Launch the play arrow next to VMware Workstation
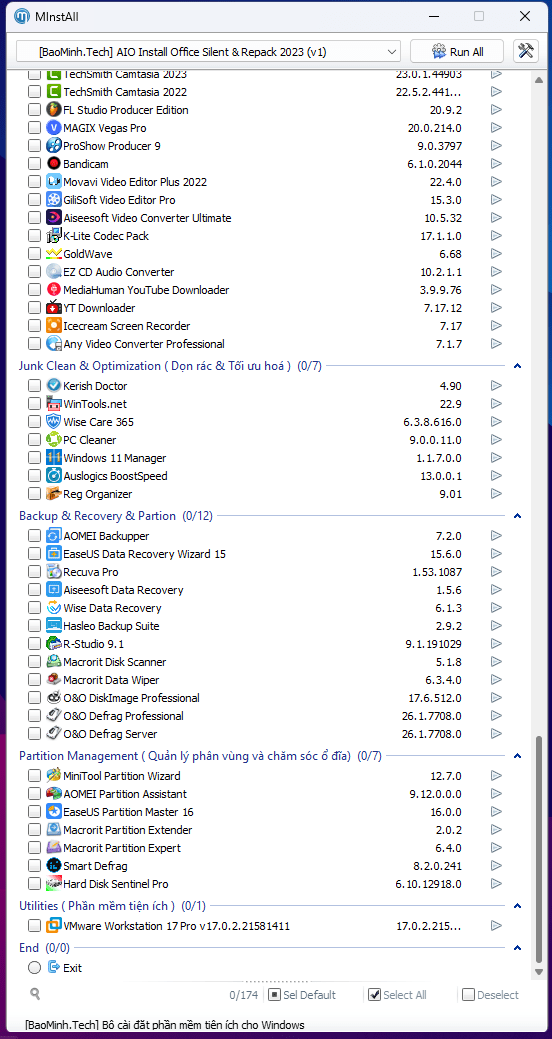 [x=496, y=926]
